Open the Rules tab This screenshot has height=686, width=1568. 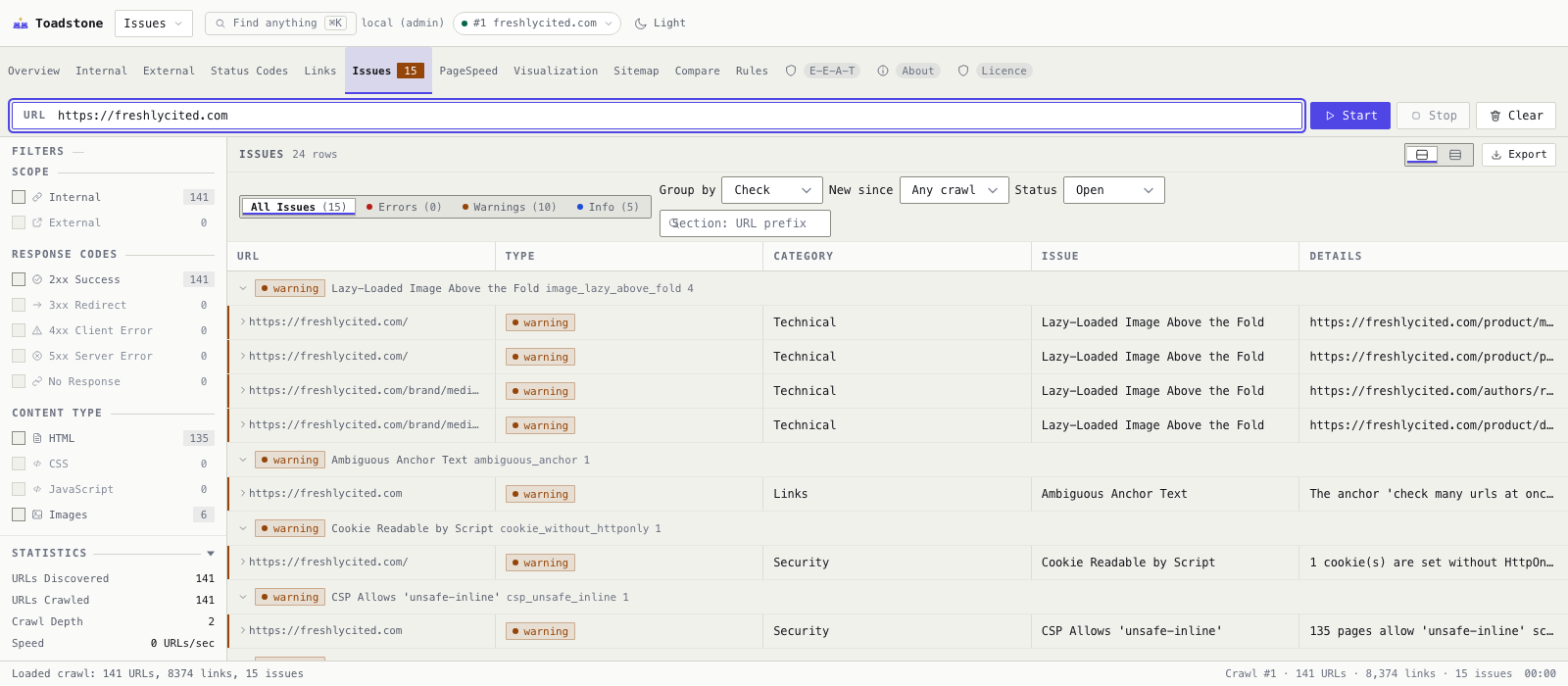[752, 71]
